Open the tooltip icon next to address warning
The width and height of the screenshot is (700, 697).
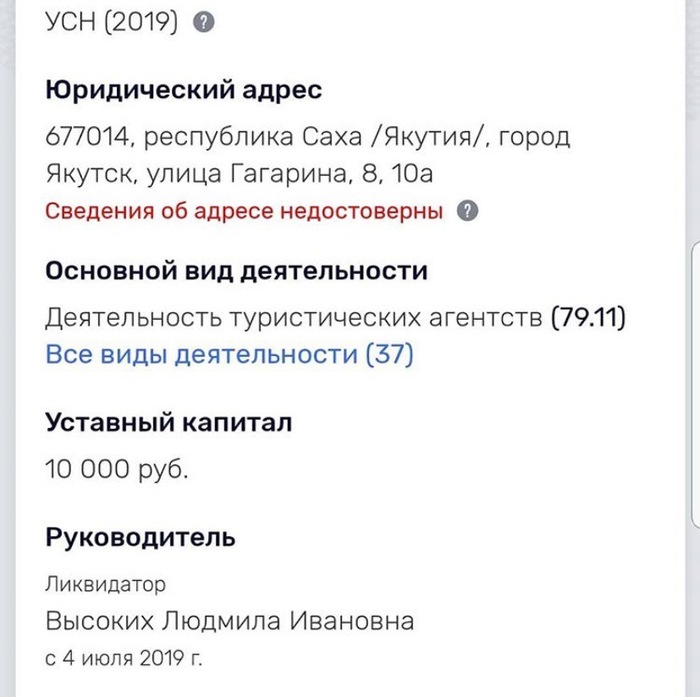point(468,212)
